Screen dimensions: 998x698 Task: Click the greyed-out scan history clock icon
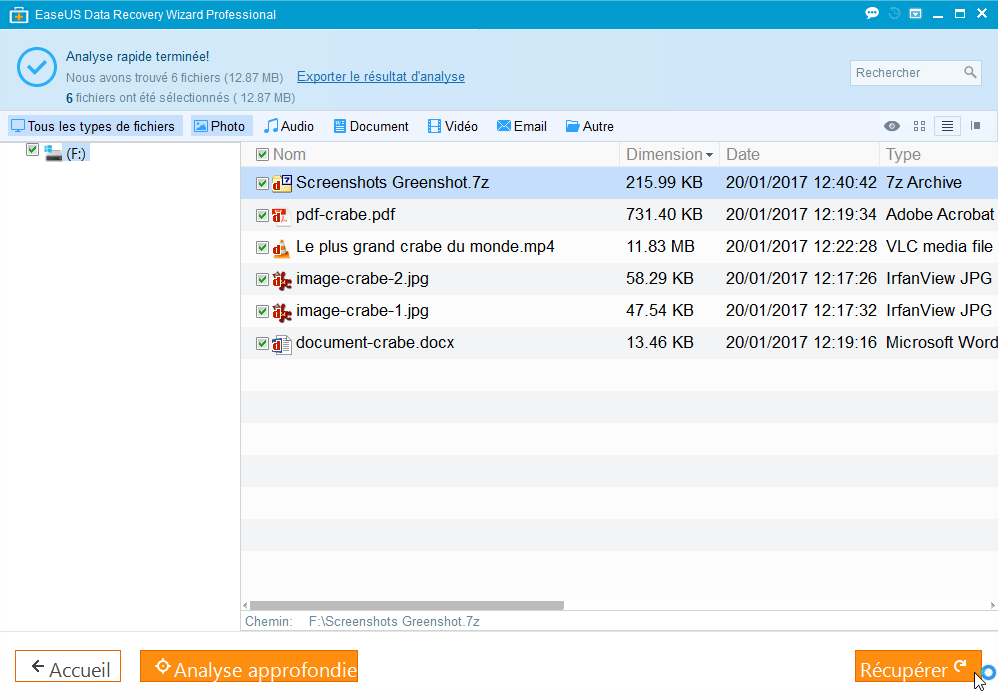point(894,13)
